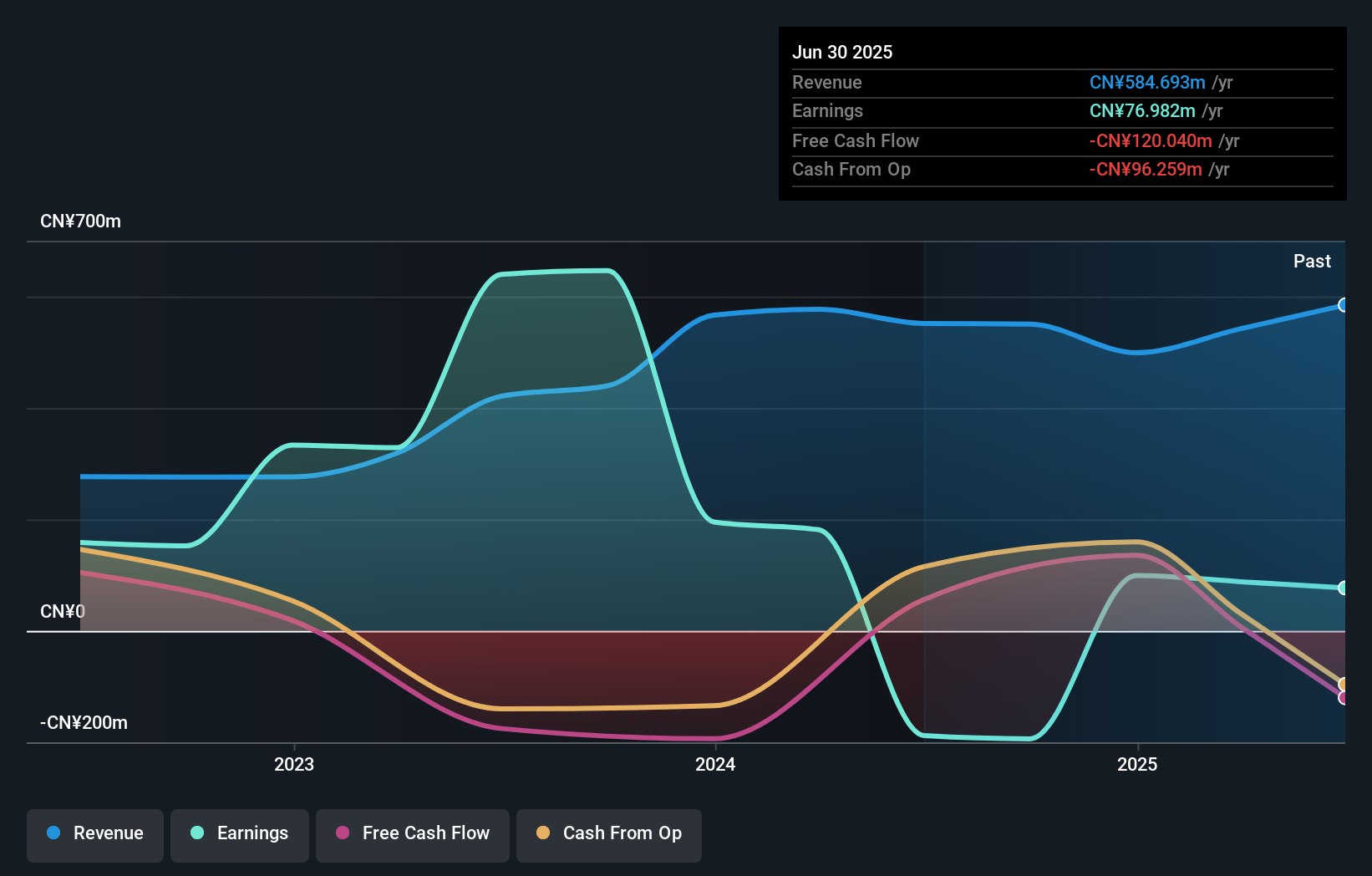This screenshot has height=876, width=1372.
Task: Click the 2024 x-axis label
Action: coord(715,764)
